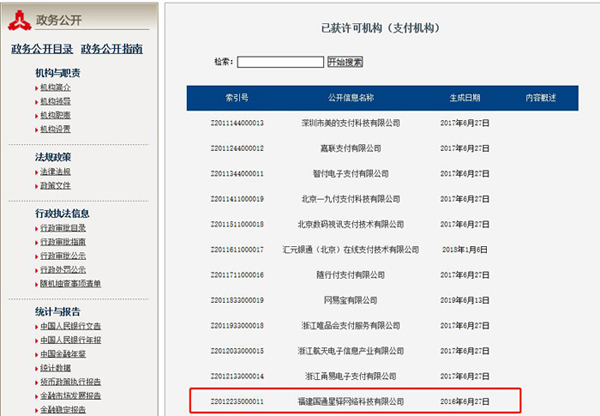Open the 机构领导 sidebar link
The width and height of the screenshot is (600, 416).
[x=55, y=101]
